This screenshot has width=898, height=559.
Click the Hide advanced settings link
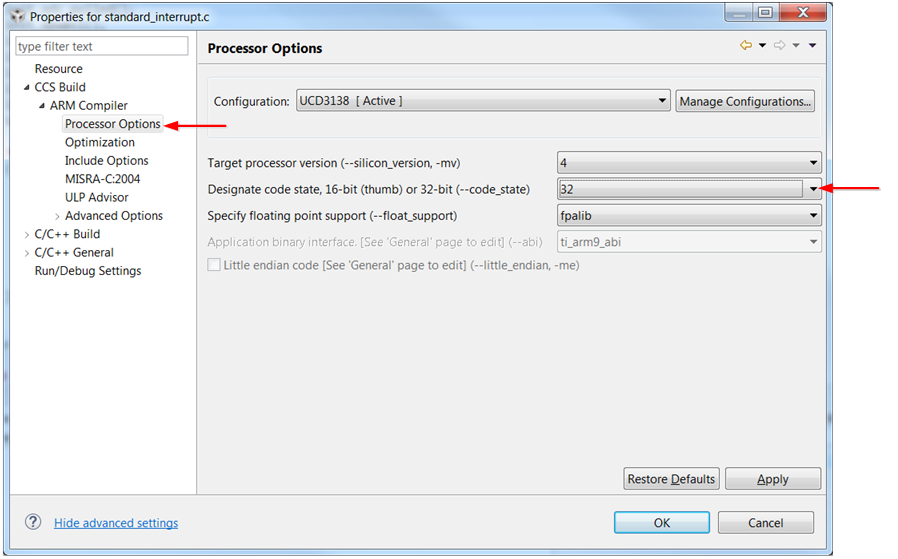116,523
